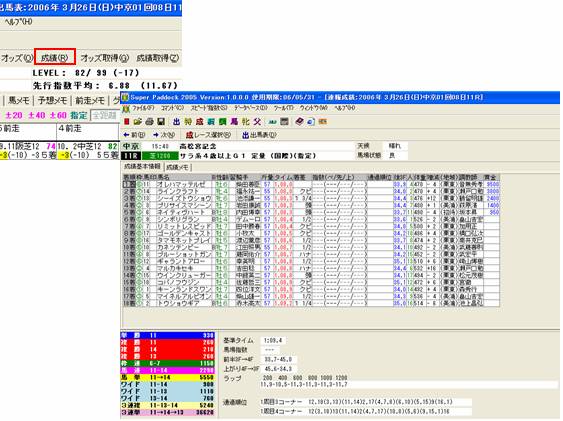Click the 枠連 6-7 payout row
Viewport: 563px width, 421px height.
pyautogui.click(x=167, y=363)
